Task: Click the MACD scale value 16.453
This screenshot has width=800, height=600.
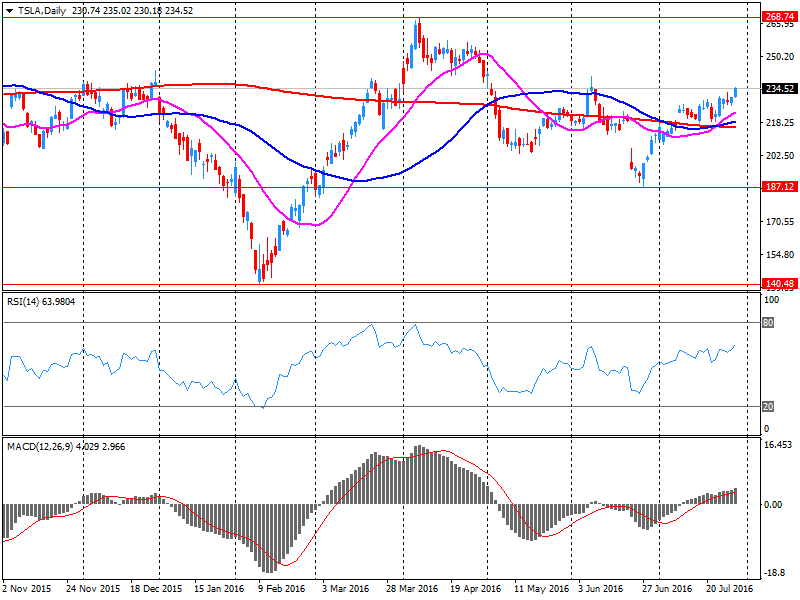Action: pos(778,445)
